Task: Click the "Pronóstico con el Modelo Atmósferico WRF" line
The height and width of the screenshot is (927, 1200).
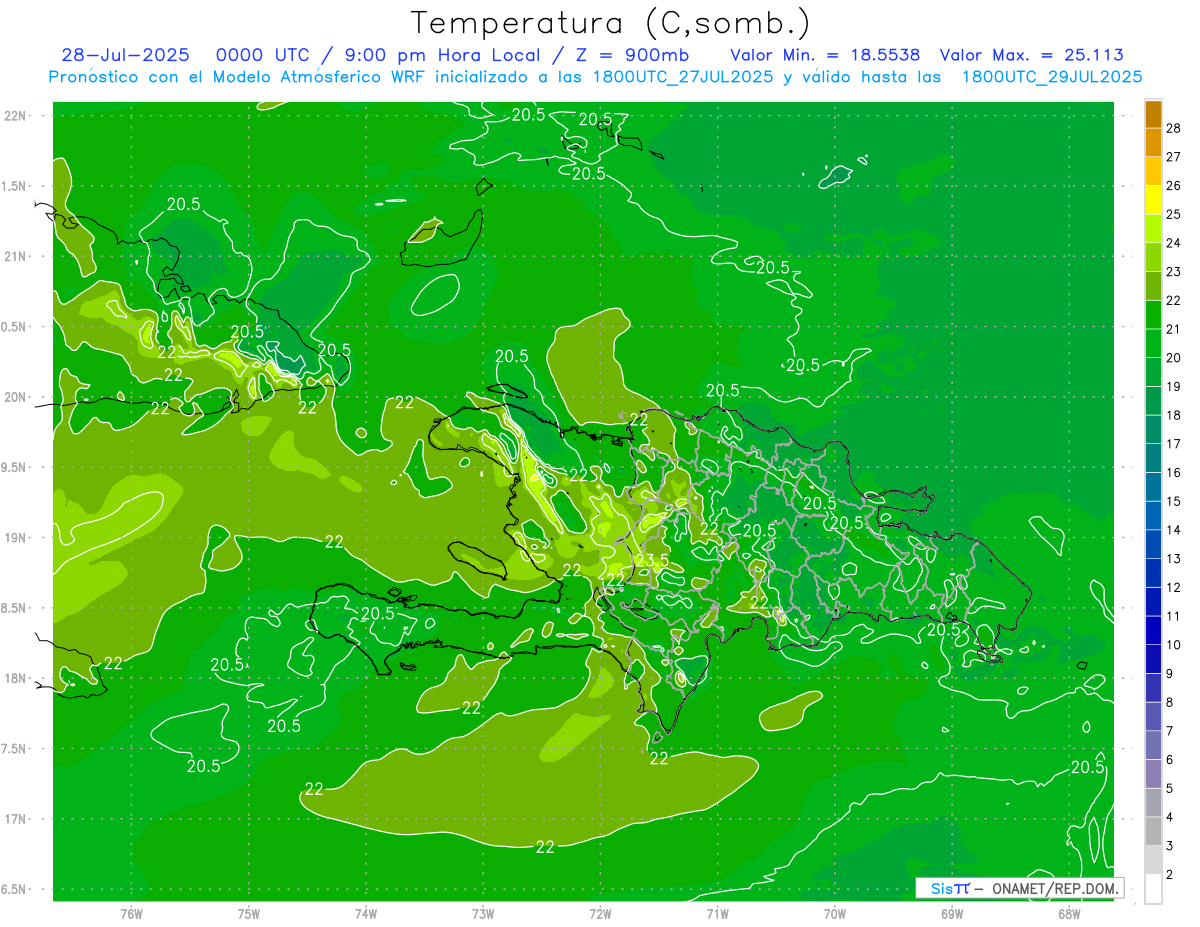Action: point(595,77)
